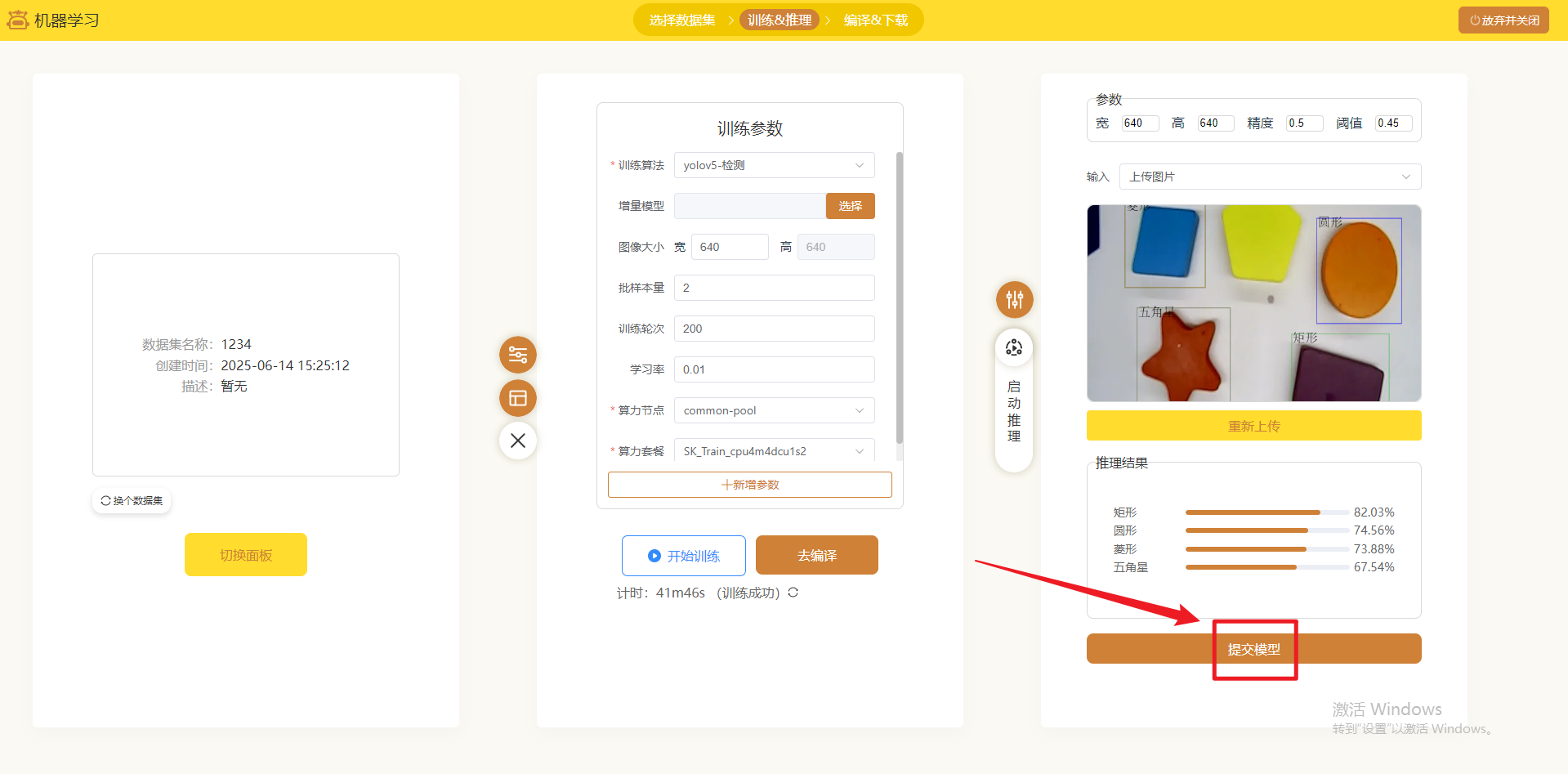Click the 提交模型 button
The height and width of the screenshot is (774, 1568).
click(x=1253, y=649)
